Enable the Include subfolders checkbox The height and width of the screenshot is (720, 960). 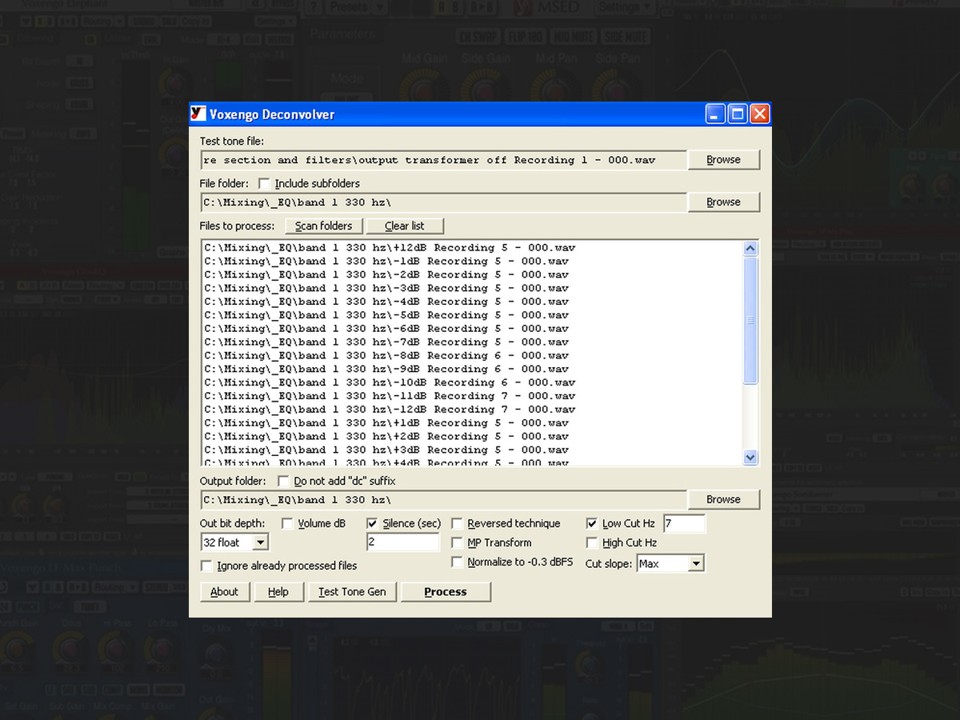point(264,184)
